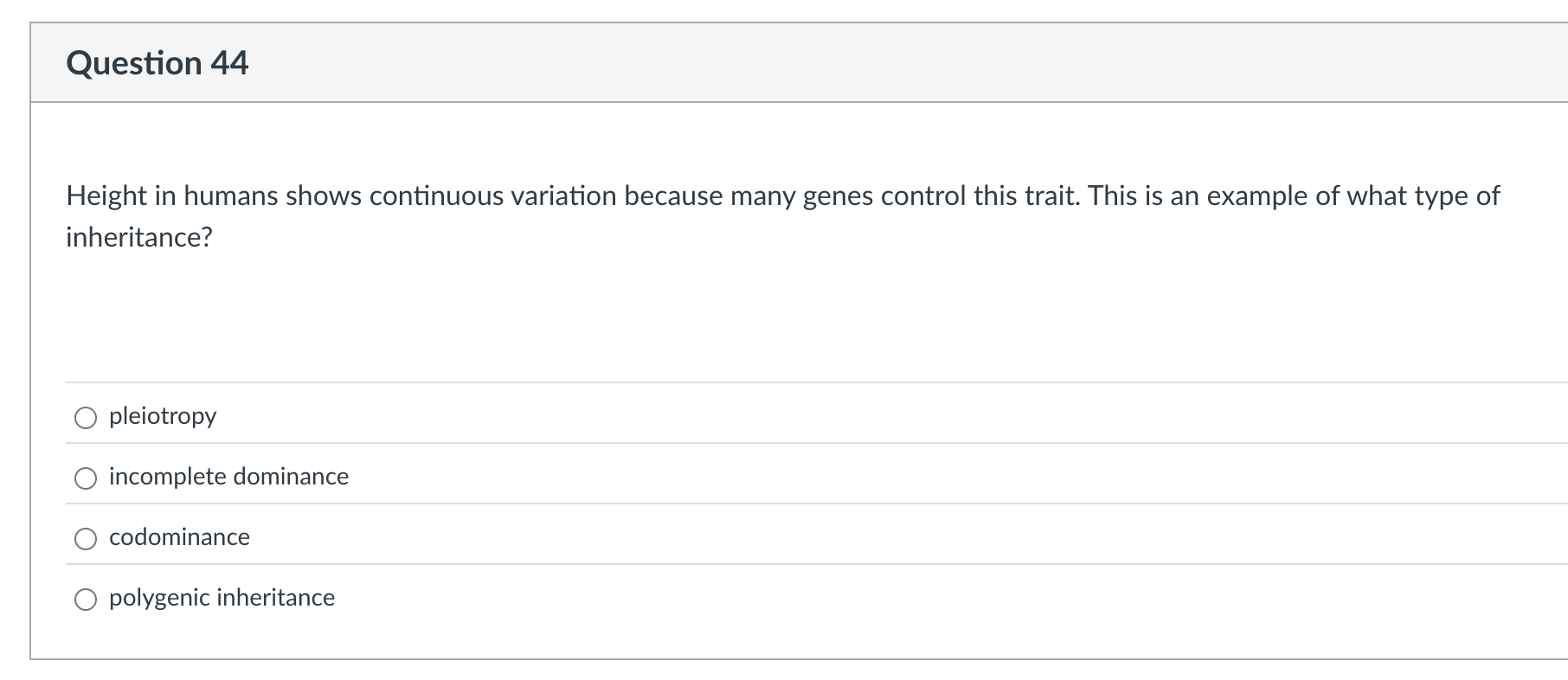The height and width of the screenshot is (680, 1568).
Task: Click the codominance answer label
Action: pos(179,536)
